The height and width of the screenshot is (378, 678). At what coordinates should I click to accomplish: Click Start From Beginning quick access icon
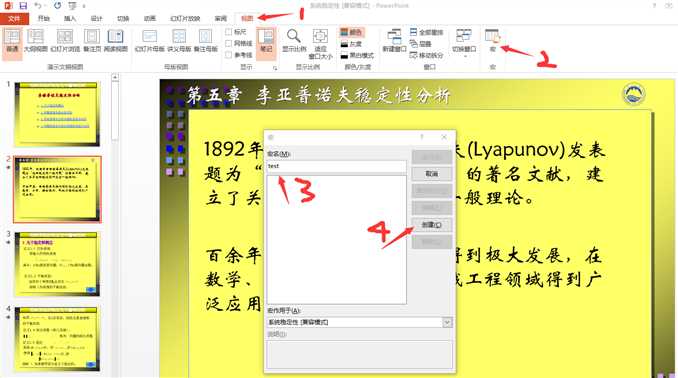point(72,6)
